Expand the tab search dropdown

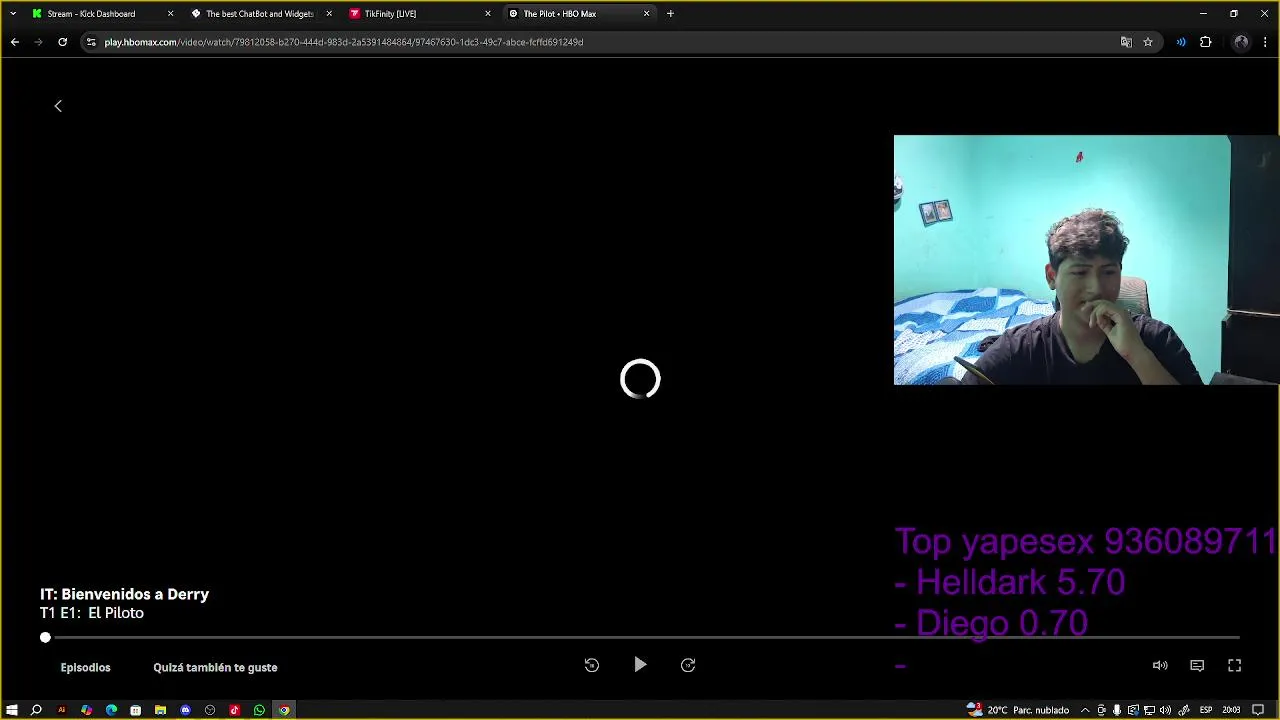coord(13,14)
